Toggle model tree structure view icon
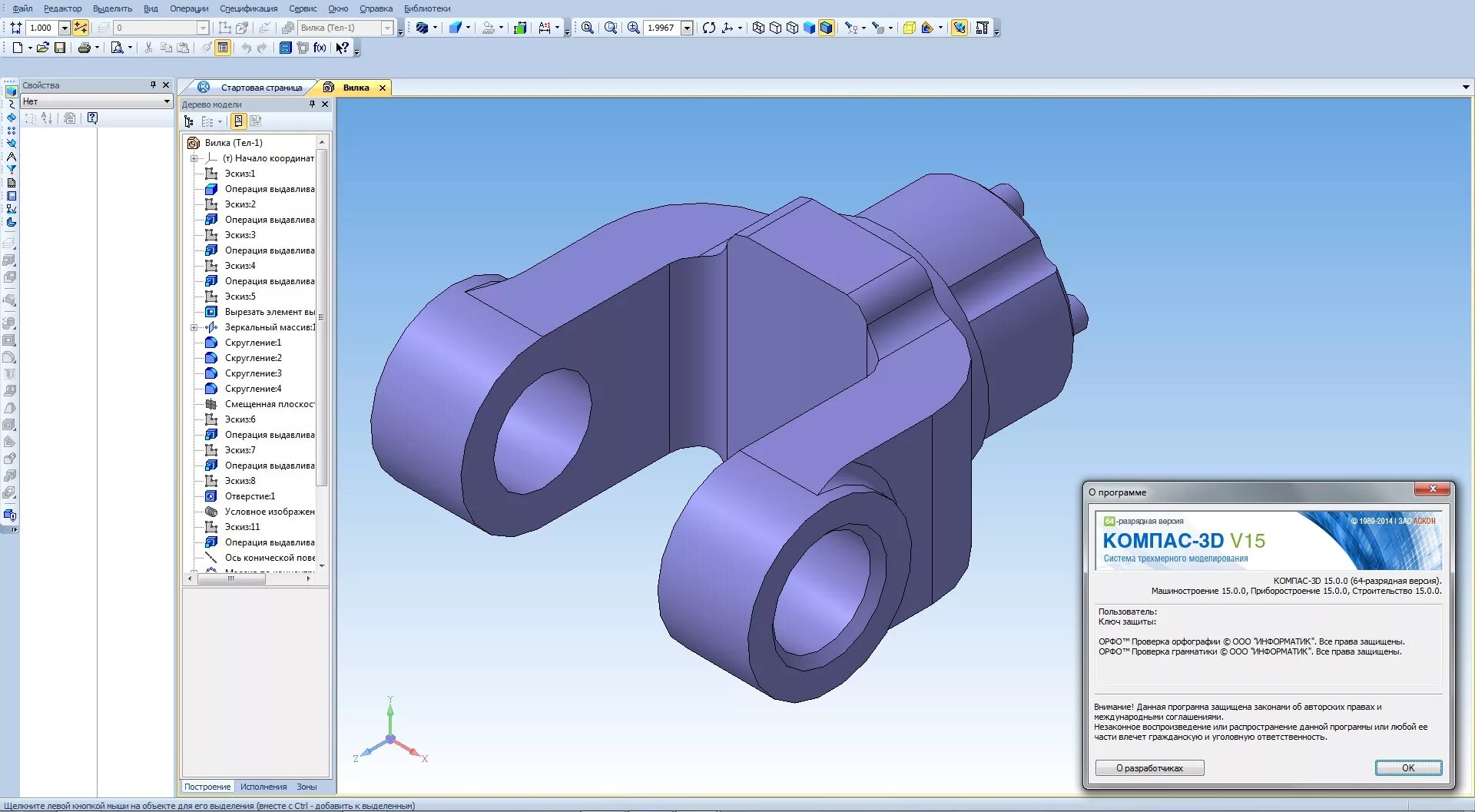Image resolution: width=1475 pixels, height=812 pixels. tap(189, 121)
